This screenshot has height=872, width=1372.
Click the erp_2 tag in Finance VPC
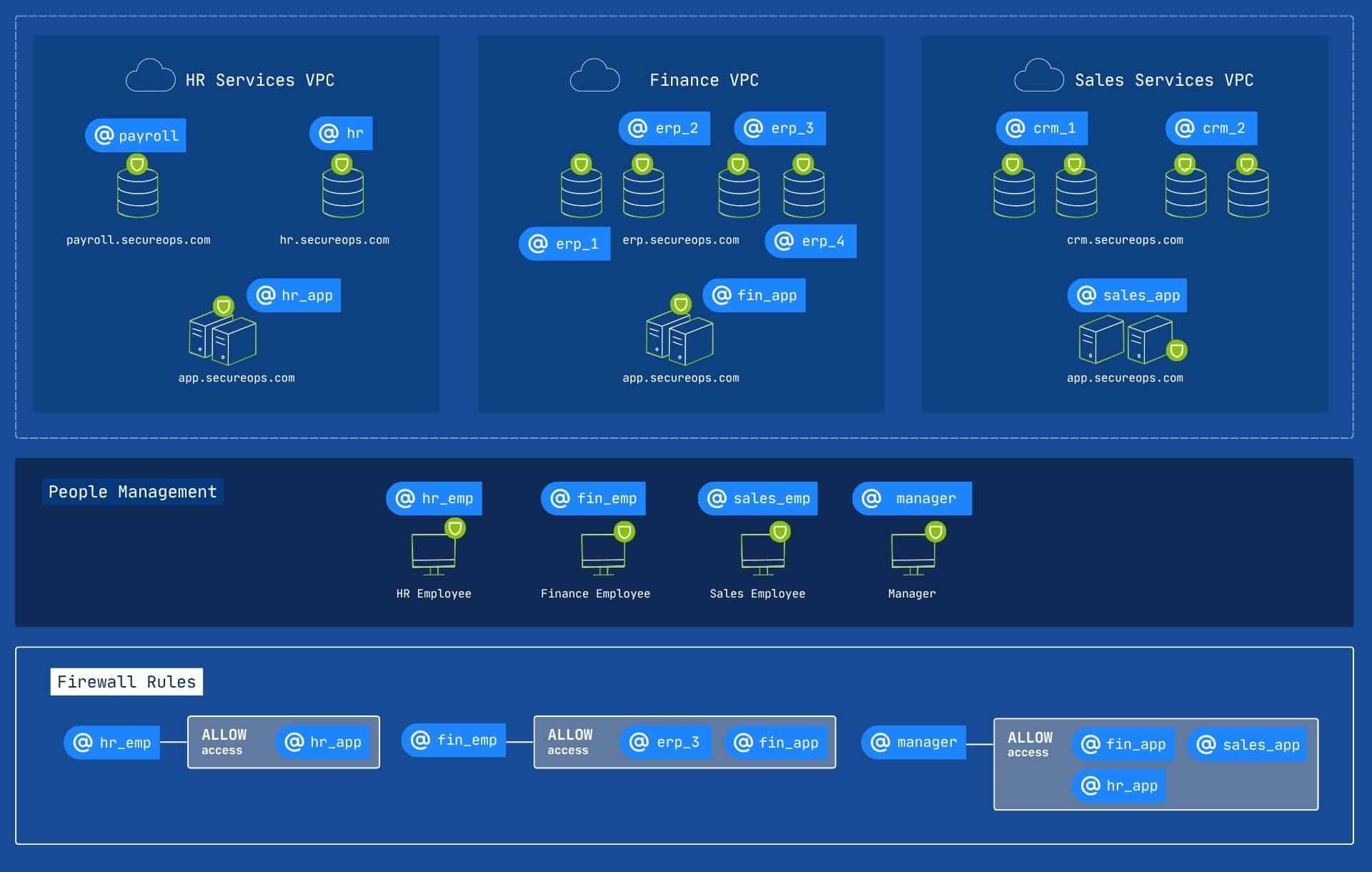click(664, 129)
